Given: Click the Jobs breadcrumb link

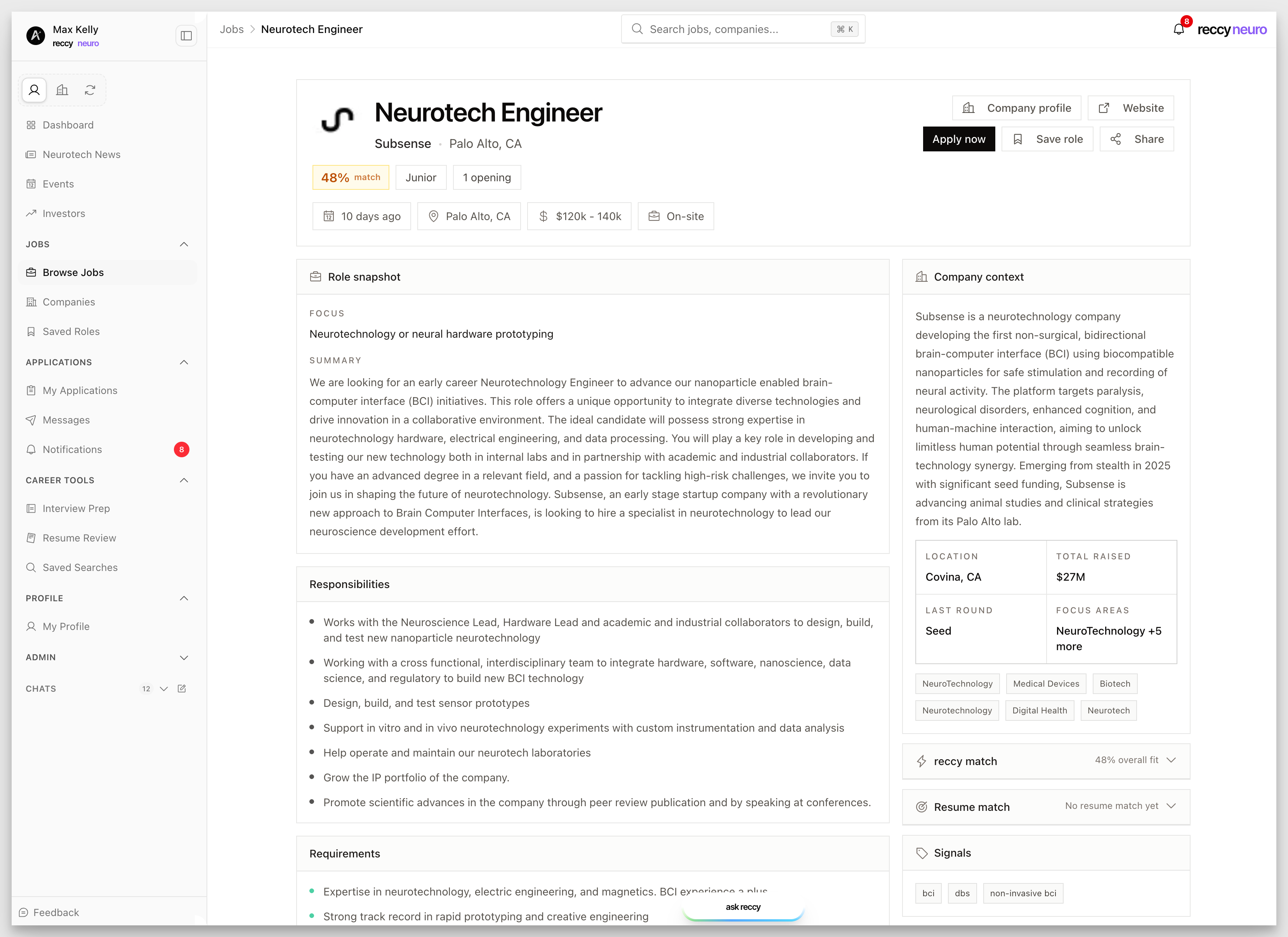Looking at the screenshot, I should [232, 29].
